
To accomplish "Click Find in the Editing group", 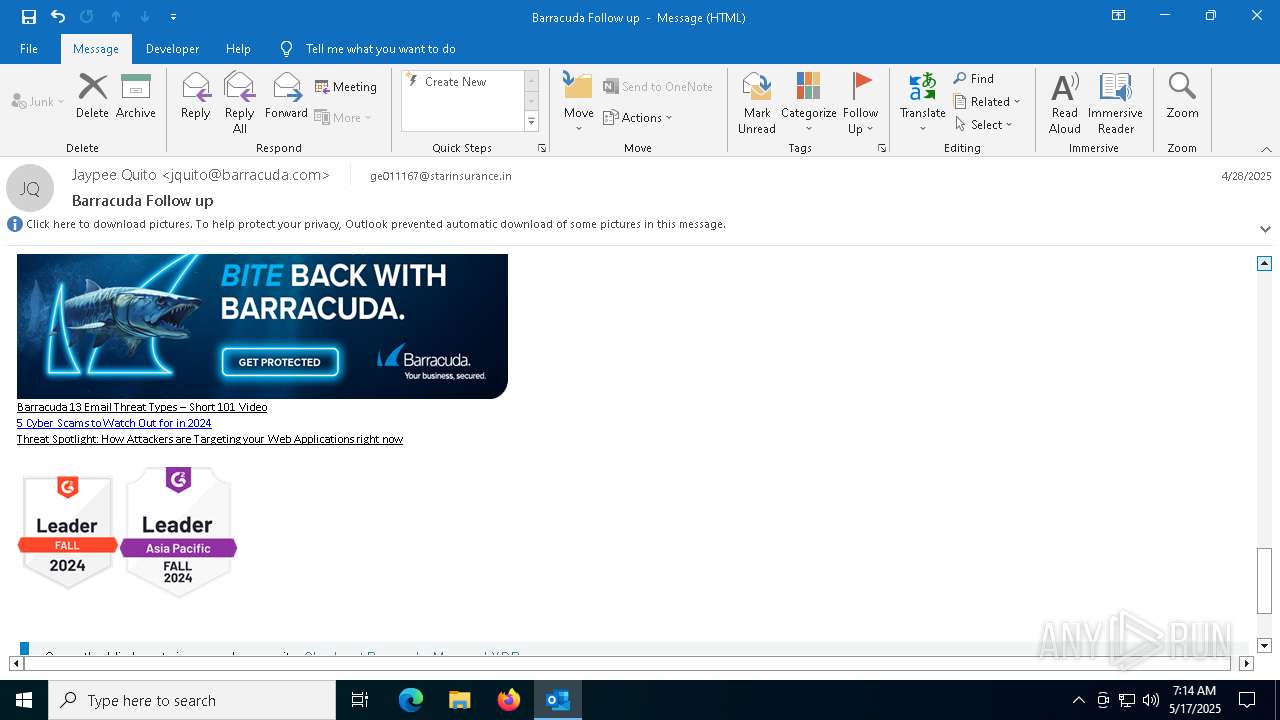I will 974,79.
